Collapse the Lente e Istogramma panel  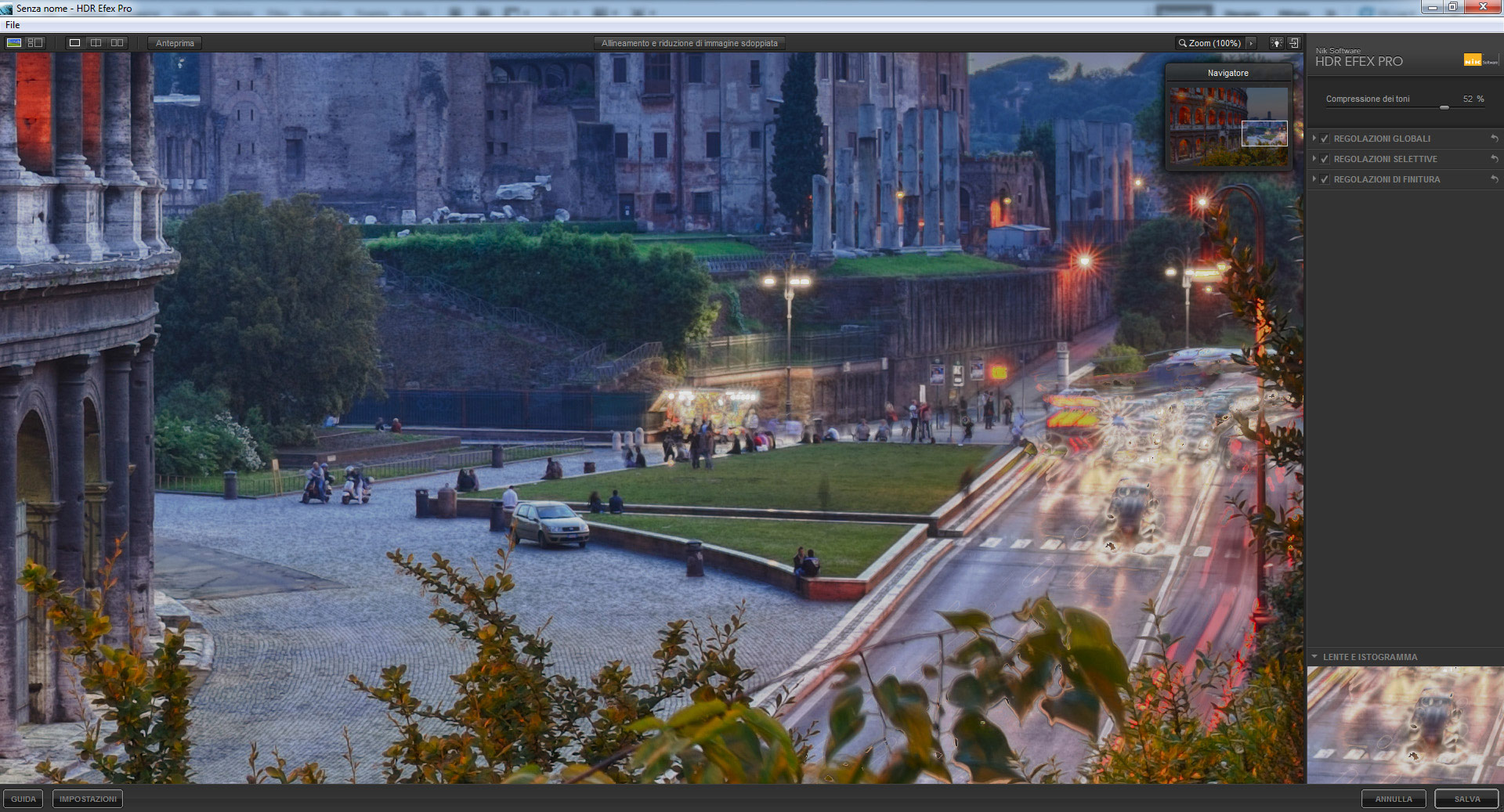coord(1314,657)
